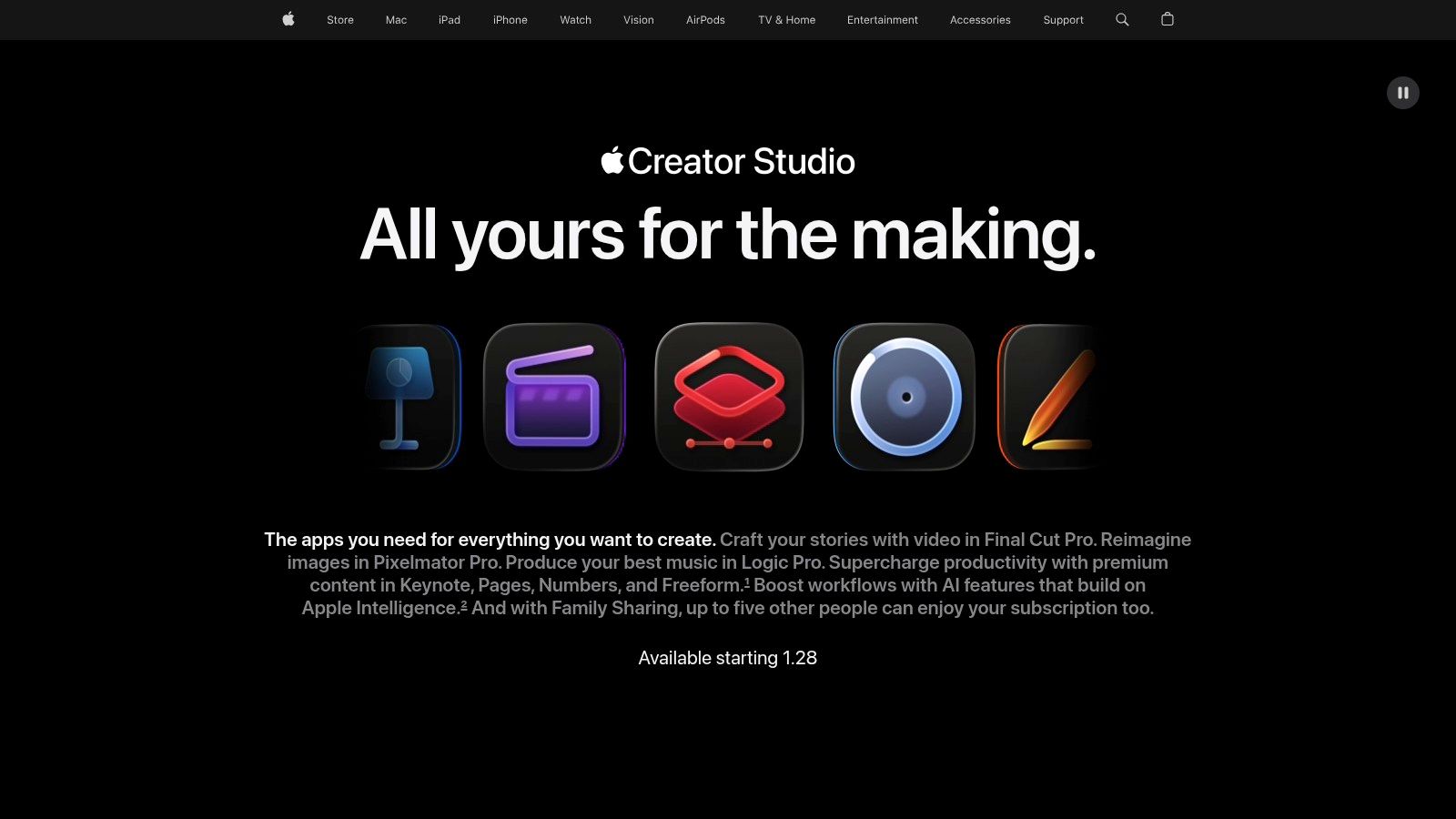1456x819 pixels.
Task: Open the Store menu item
Action: click(340, 19)
